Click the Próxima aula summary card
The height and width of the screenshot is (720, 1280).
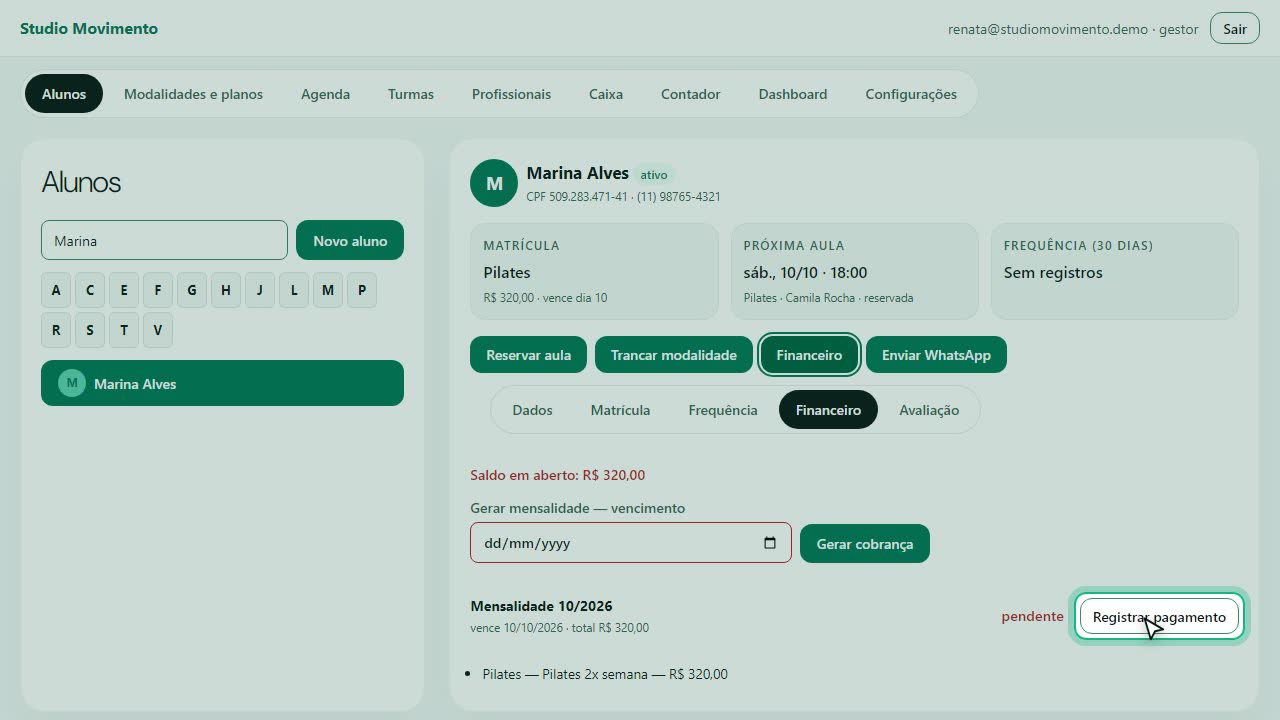pos(854,271)
